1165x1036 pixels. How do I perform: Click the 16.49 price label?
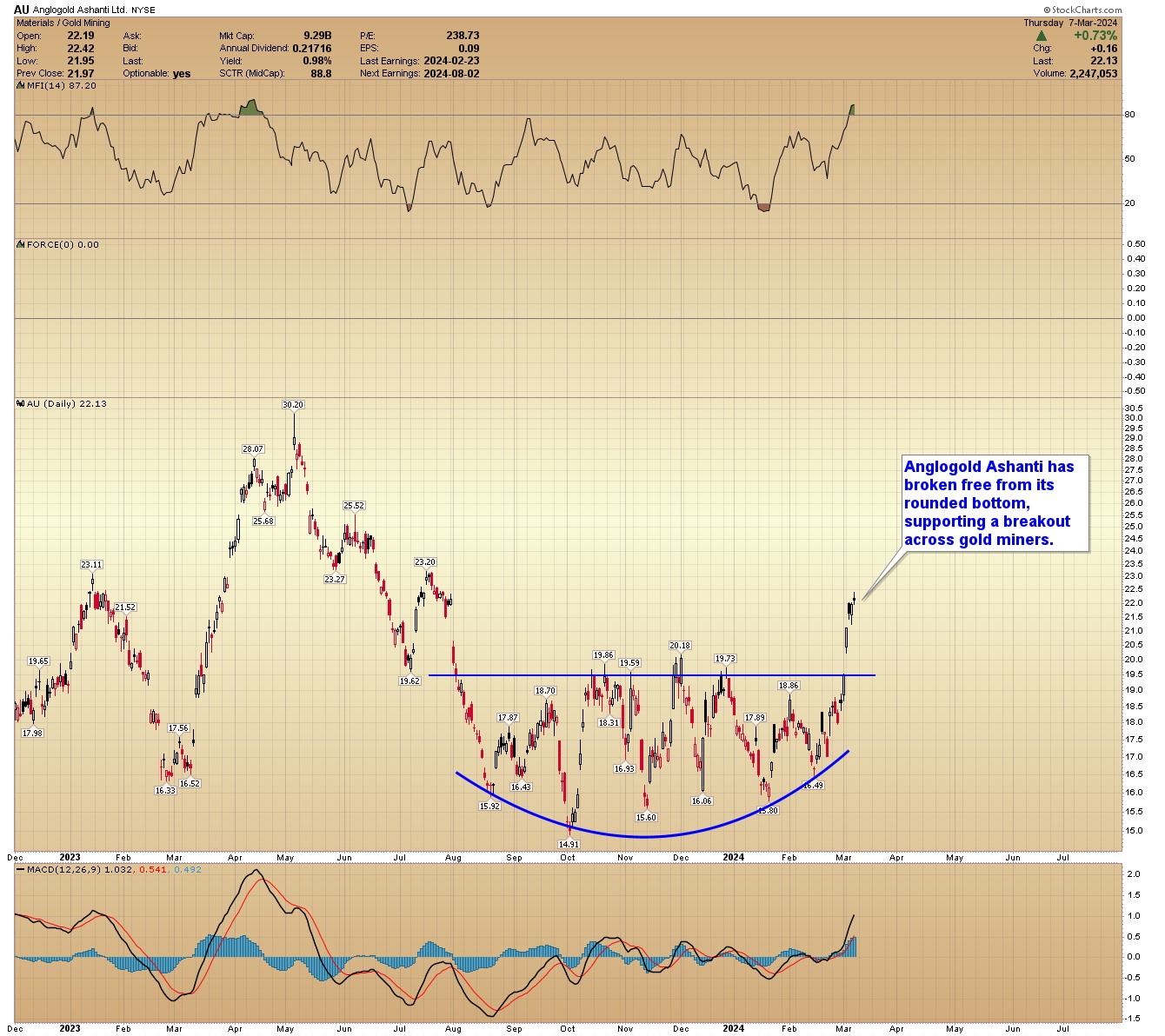click(x=812, y=785)
